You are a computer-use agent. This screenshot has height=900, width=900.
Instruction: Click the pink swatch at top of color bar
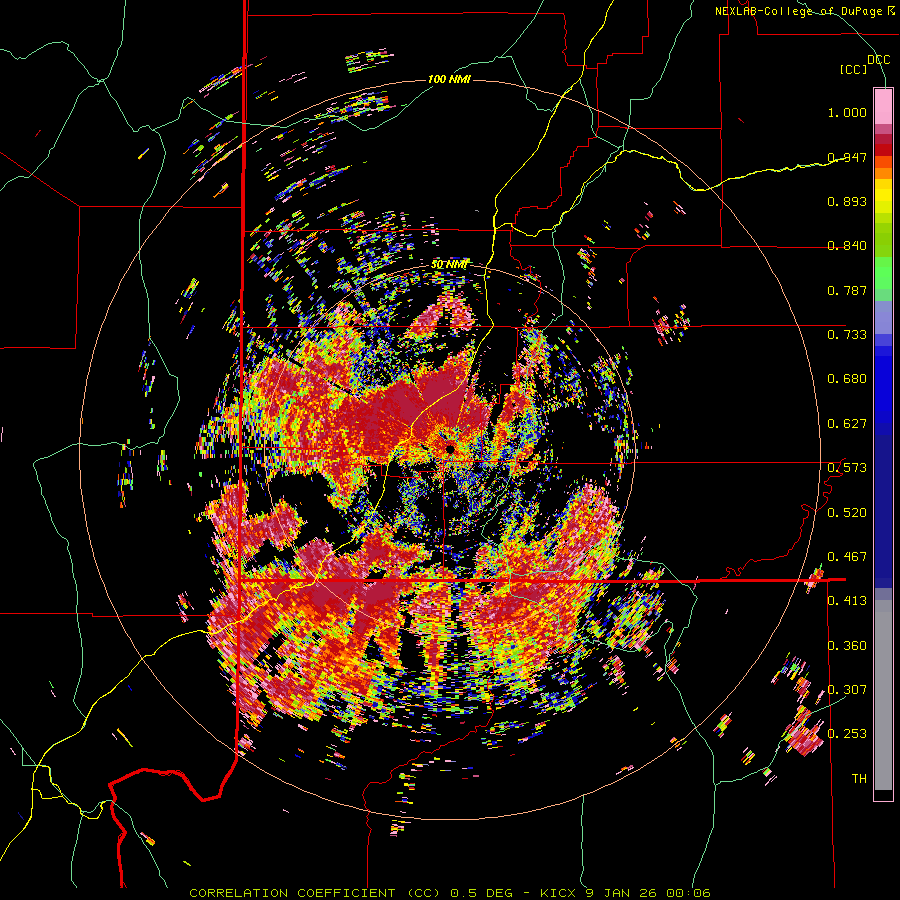click(x=883, y=106)
